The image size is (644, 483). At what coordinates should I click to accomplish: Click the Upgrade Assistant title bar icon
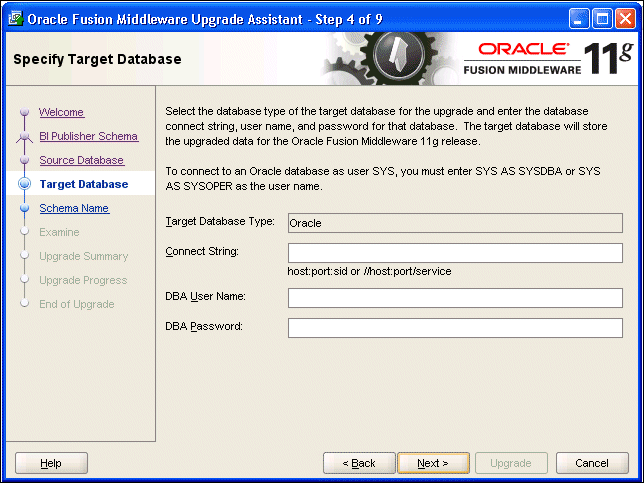[x=16, y=19]
